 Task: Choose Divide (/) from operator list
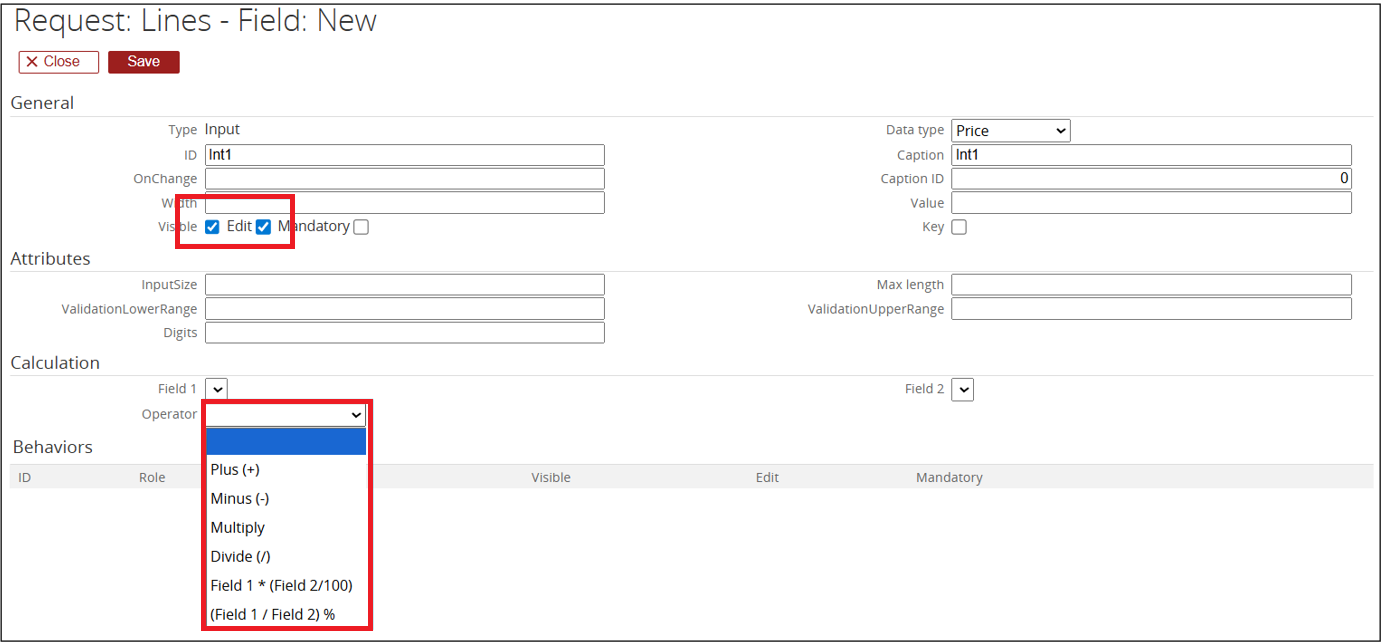[x=240, y=557]
